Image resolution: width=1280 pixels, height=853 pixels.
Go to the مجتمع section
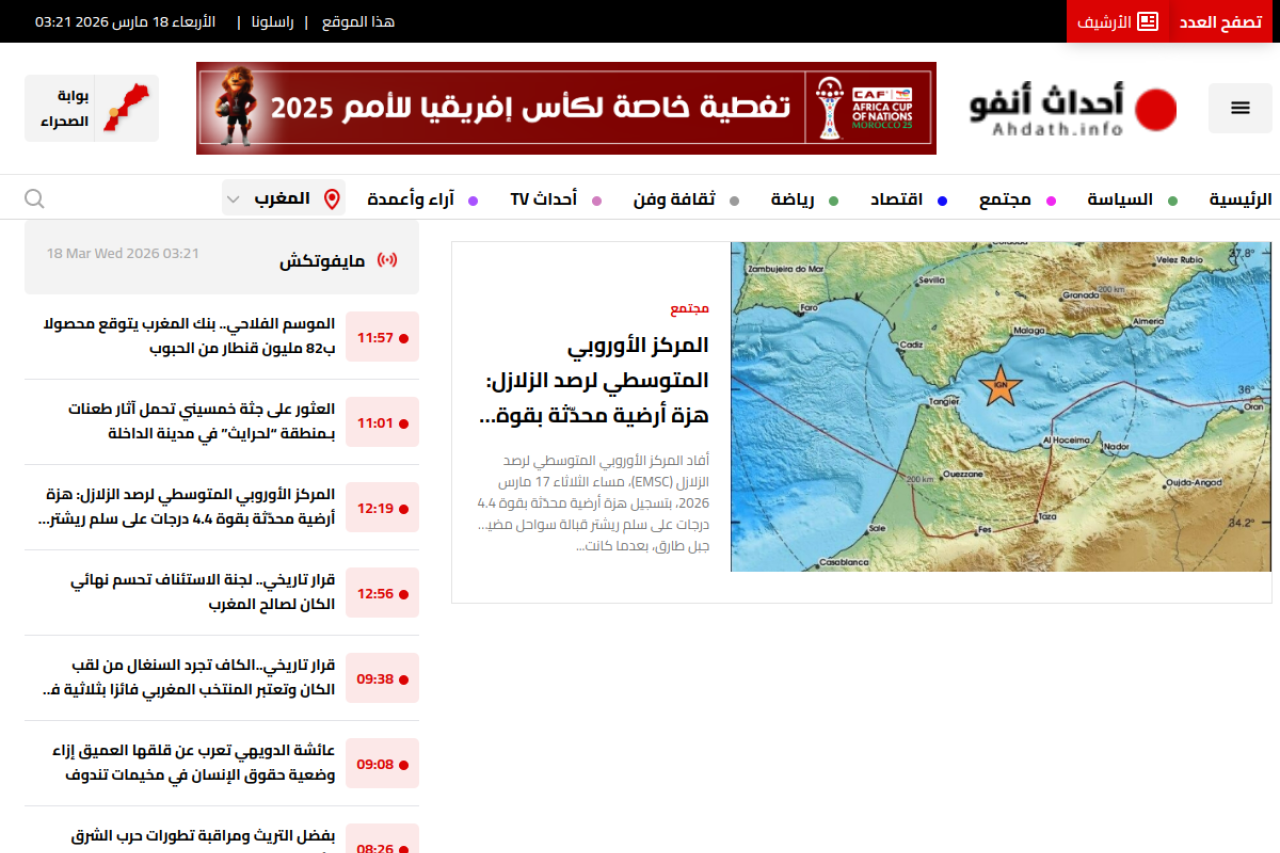coord(1005,199)
